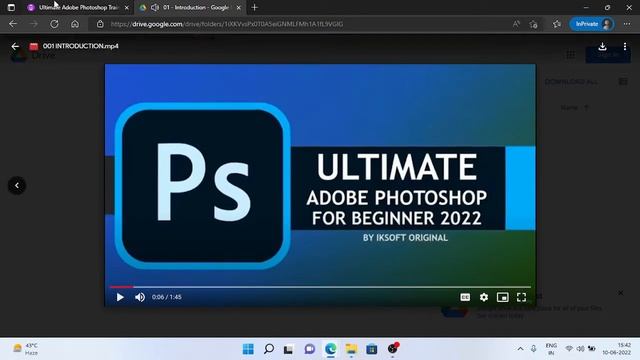
Task: Open Windows Search from taskbar
Action: tap(269, 349)
